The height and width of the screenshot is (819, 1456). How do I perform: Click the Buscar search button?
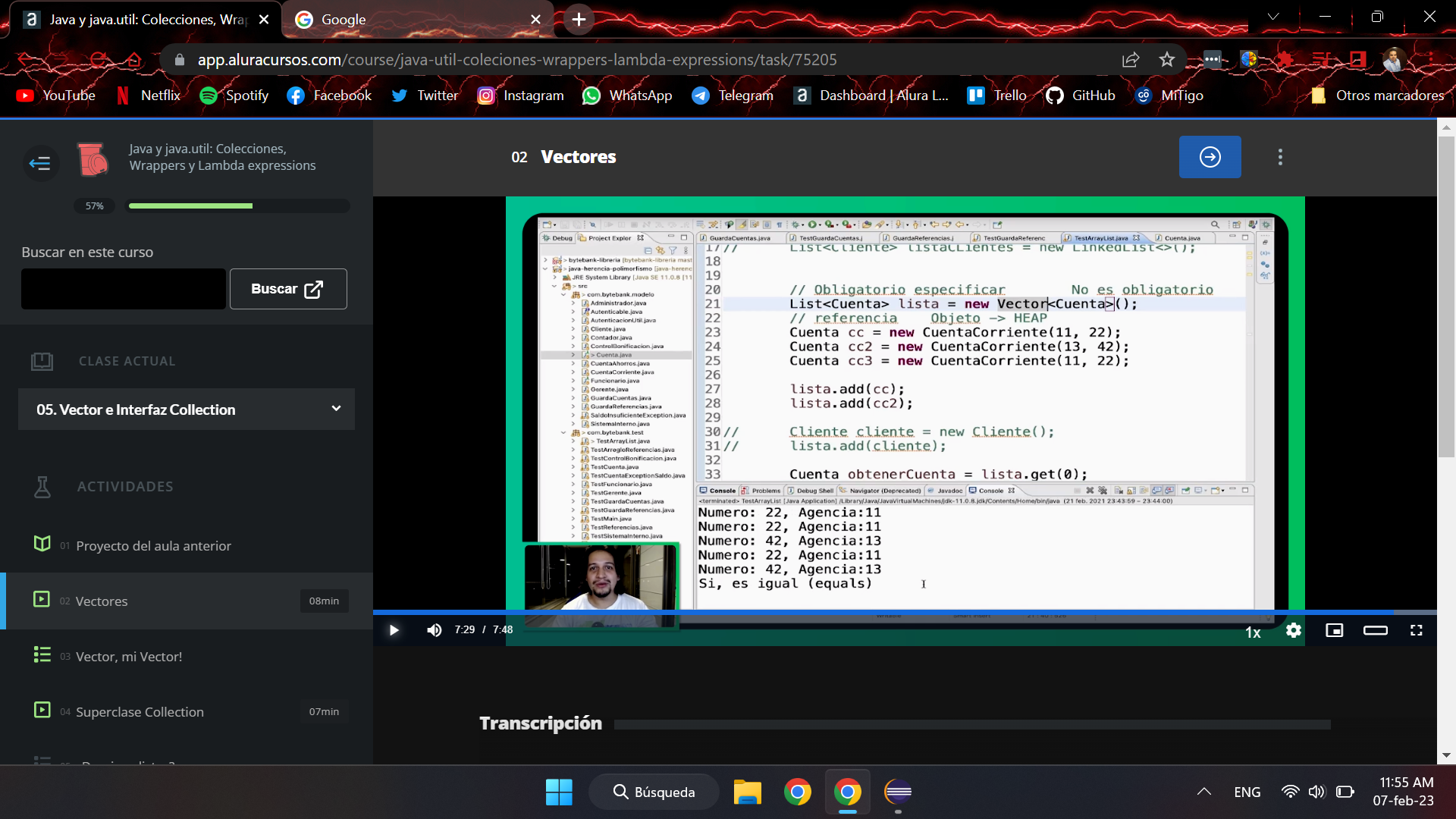(x=289, y=289)
